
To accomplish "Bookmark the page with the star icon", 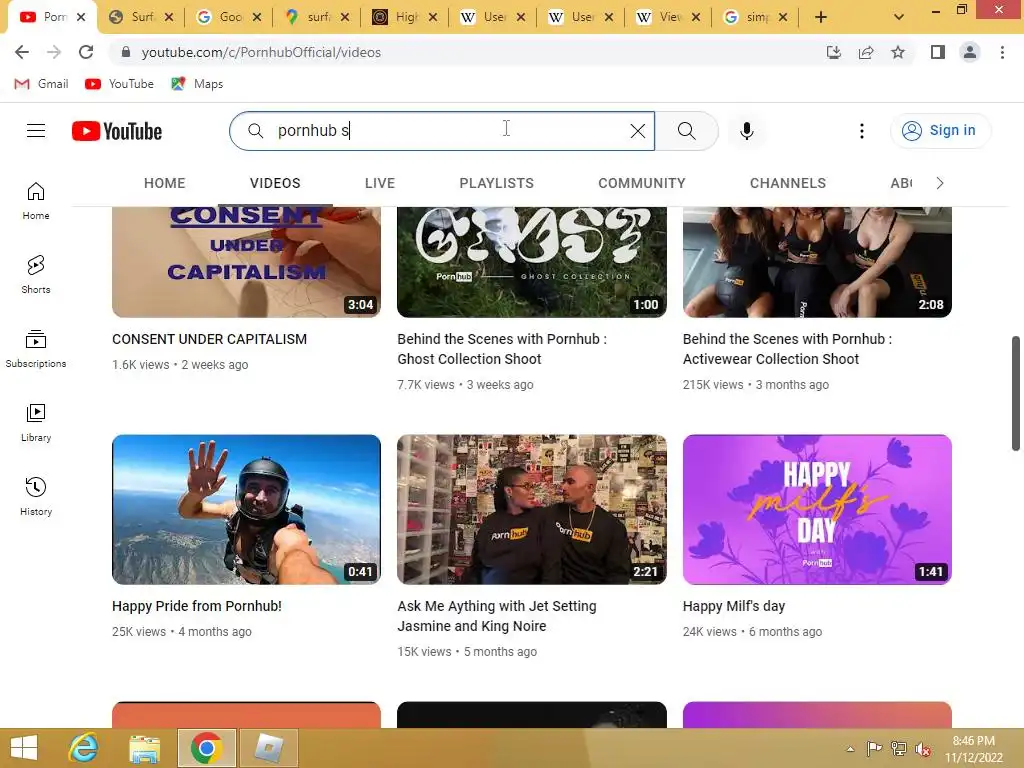I will (898, 52).
